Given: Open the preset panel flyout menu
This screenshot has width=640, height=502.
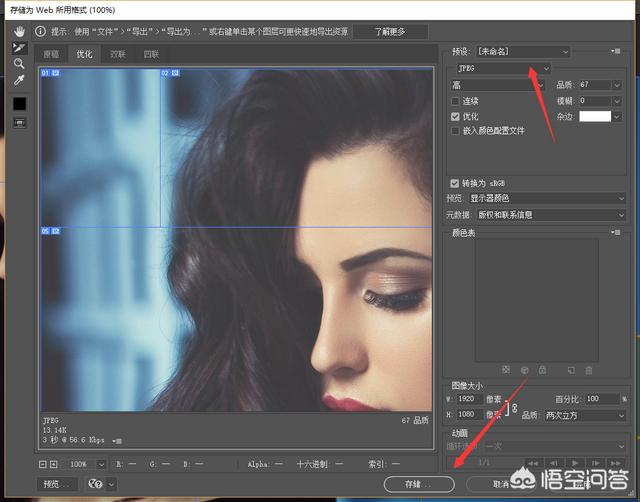Looking at the screenshot, I should click(616, 51).
